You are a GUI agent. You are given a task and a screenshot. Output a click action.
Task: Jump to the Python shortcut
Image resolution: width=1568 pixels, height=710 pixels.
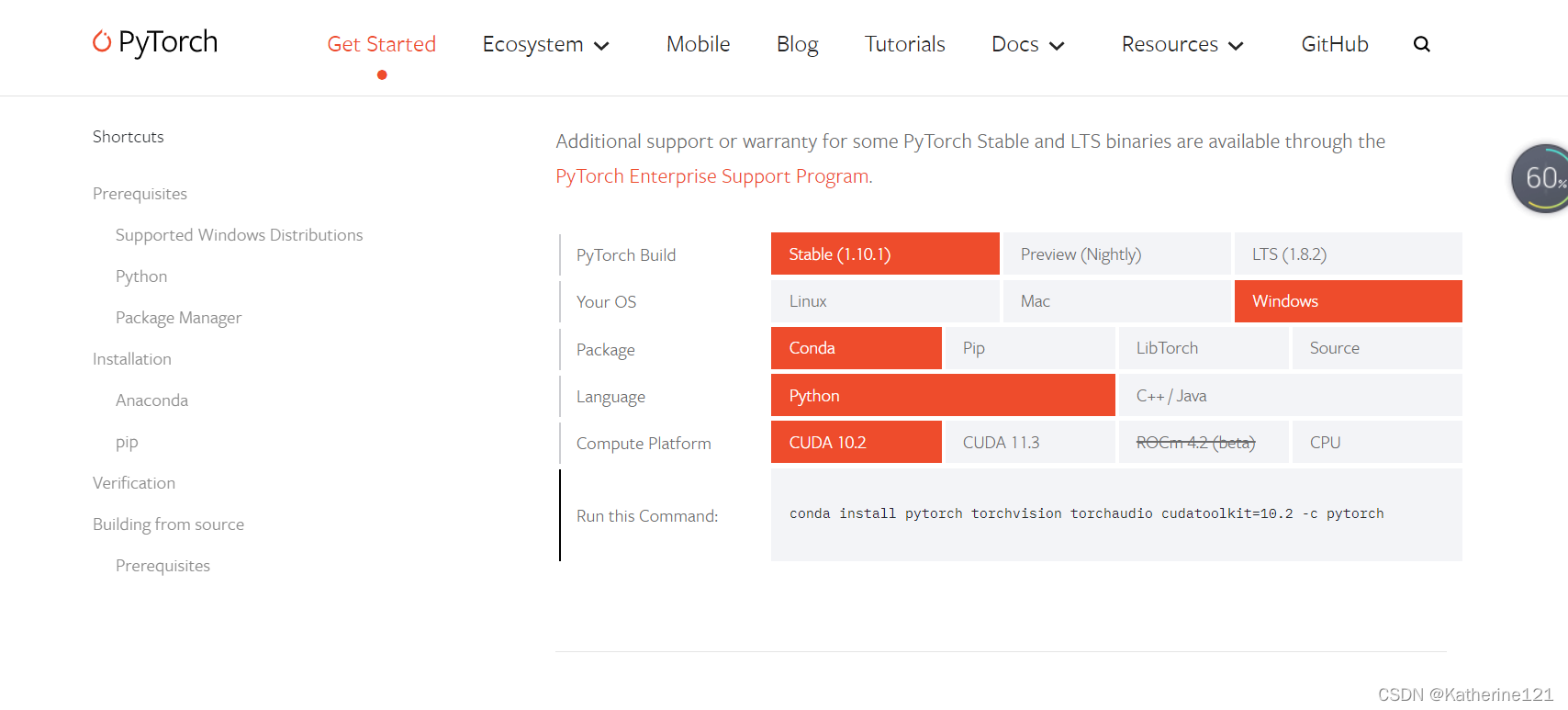coord(141,276)
